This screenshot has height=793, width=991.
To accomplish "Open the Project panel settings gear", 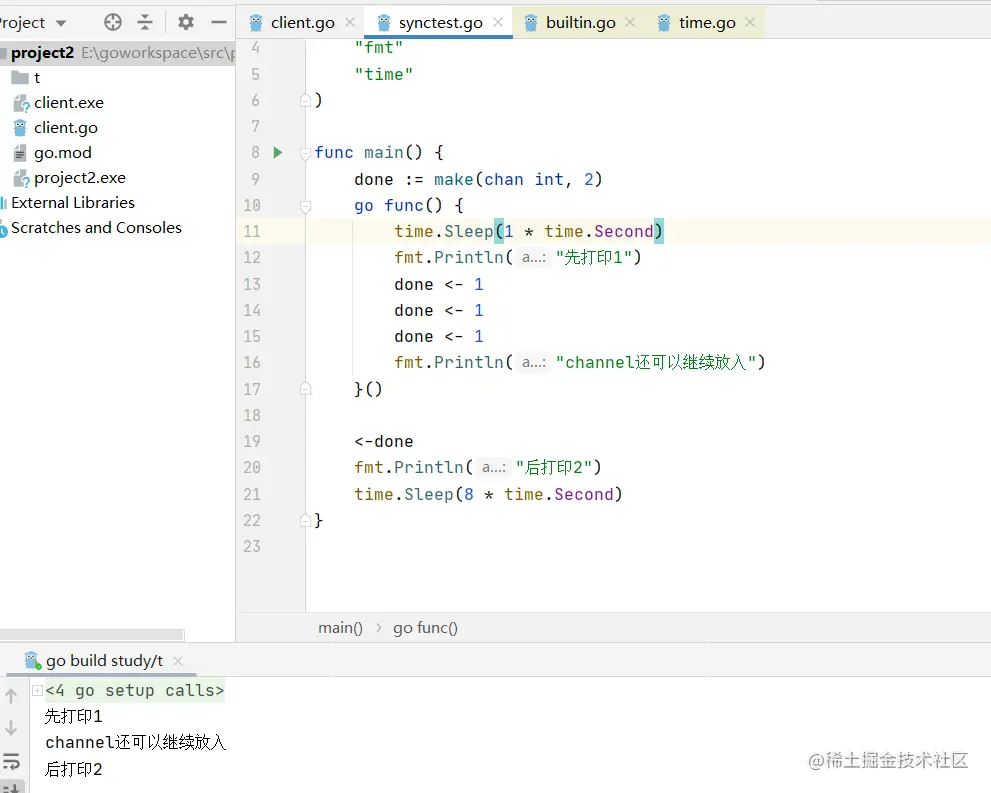I will click(x=186, y=23).
